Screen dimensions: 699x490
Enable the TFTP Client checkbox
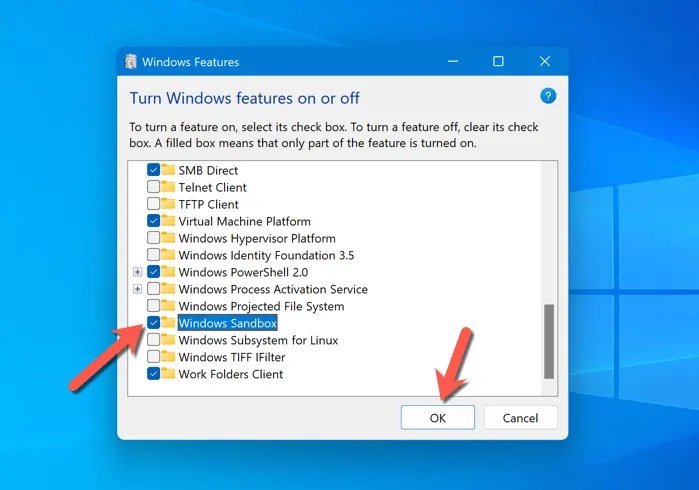pyautogui.click(x=153, y=204)
